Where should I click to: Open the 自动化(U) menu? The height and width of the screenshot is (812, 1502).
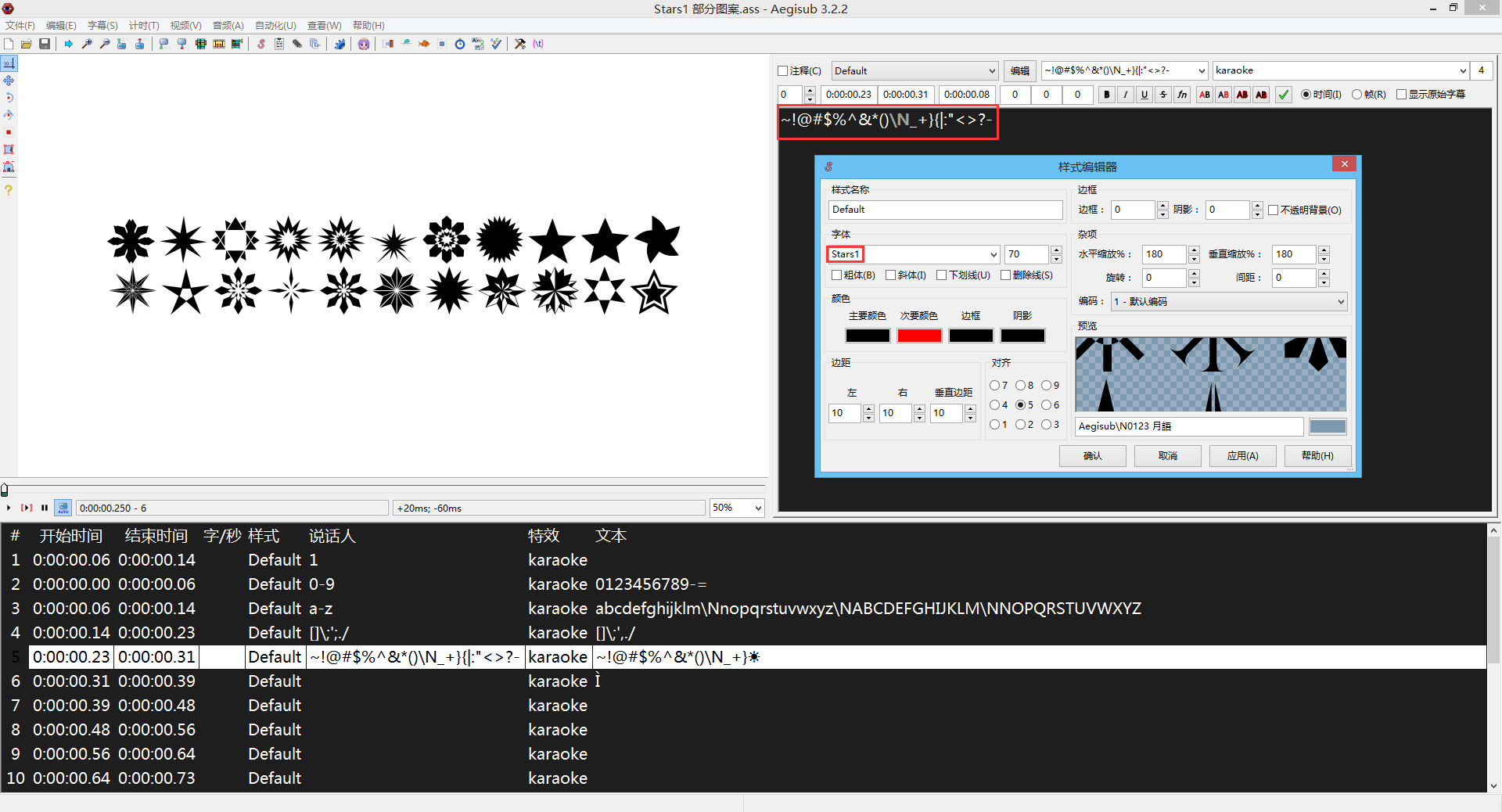click(x=275, y=26)
